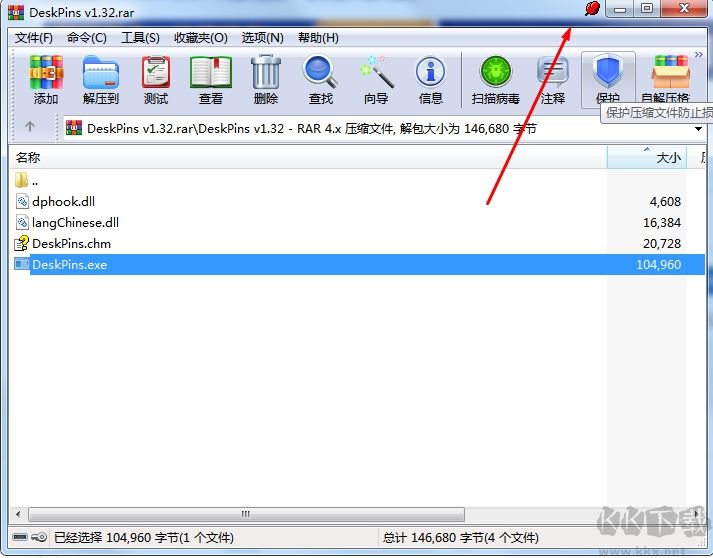Viewport: 713px width, 558px height.
Task: Click the DeskPins.chm file icon
Action: (x=22, y=243)
